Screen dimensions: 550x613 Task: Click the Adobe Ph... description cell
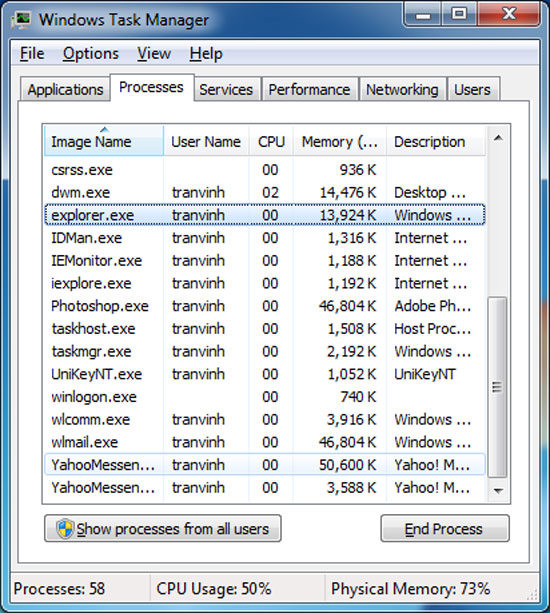click(x=432, y=306)
